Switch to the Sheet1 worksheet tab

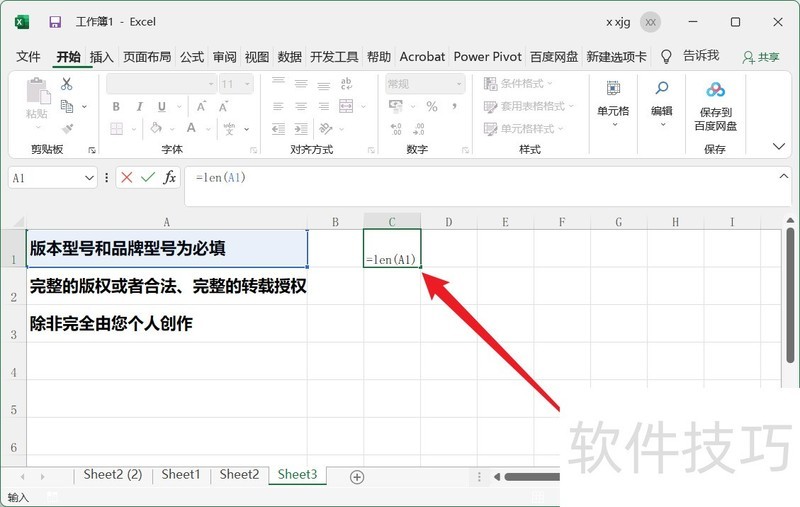tap(181, 475)
